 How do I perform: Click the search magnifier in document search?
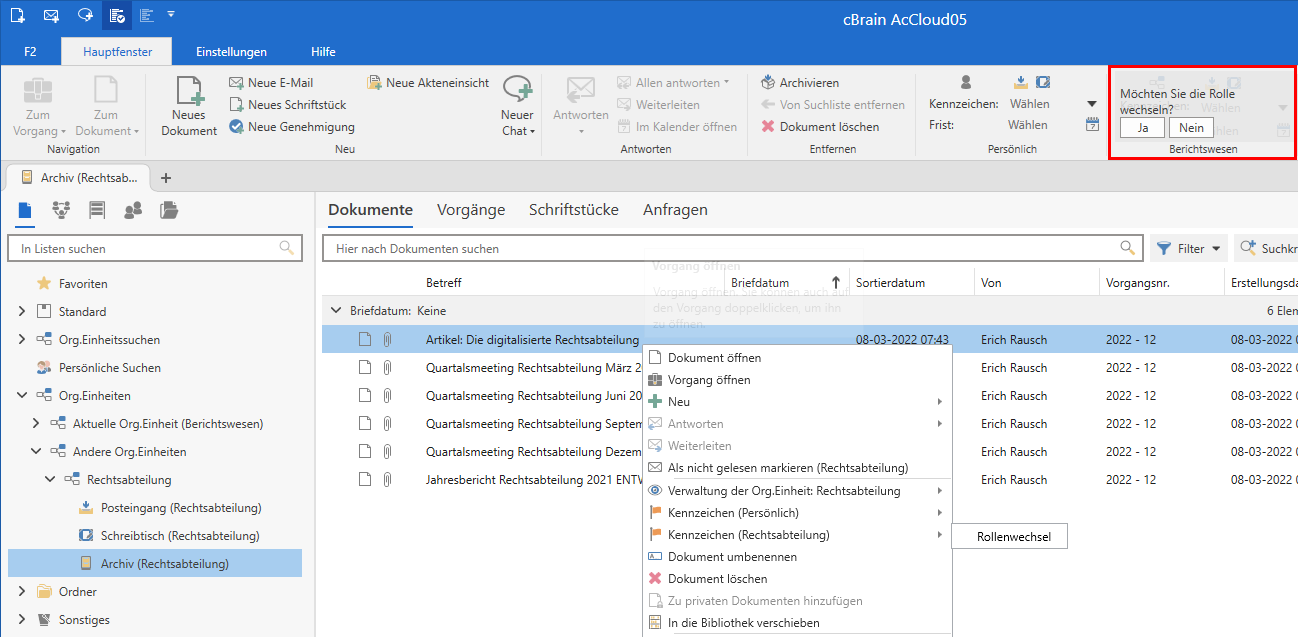point(1127,248)
